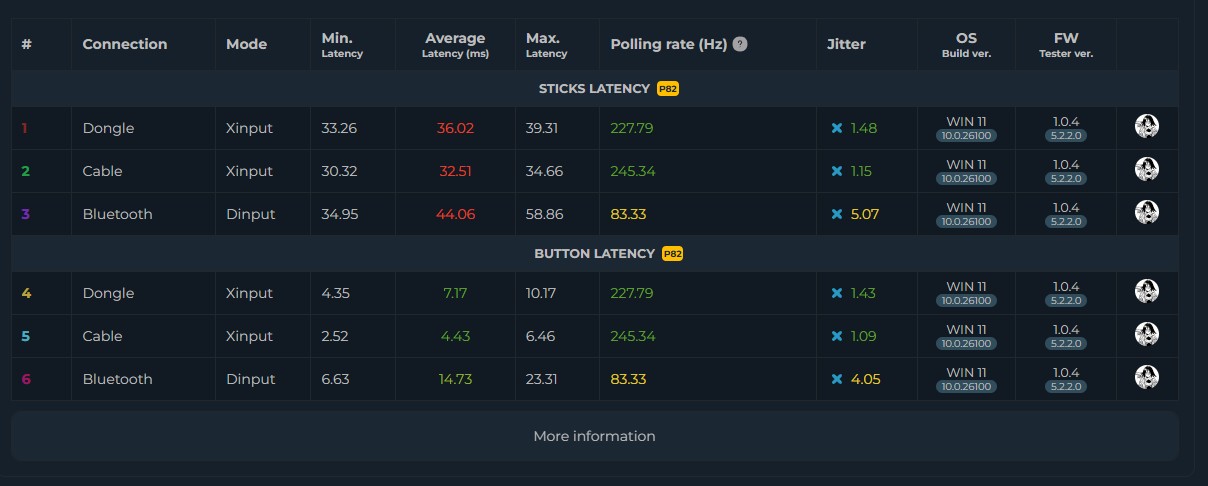Screen dimensions: 1208x486
Task: Click the tester avatar in row 6
Action: 1147,377
